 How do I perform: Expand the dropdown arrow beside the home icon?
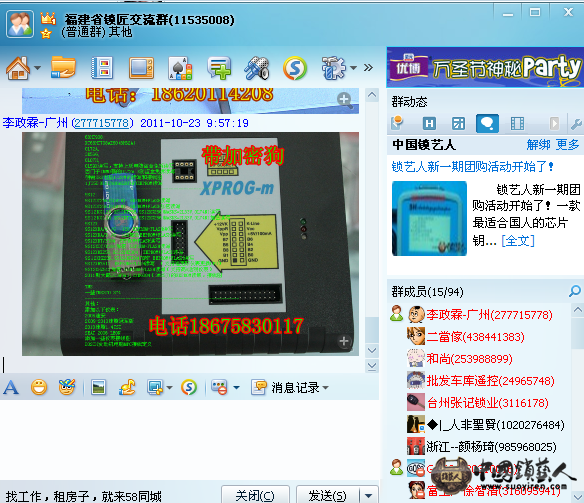pos(38,68)
